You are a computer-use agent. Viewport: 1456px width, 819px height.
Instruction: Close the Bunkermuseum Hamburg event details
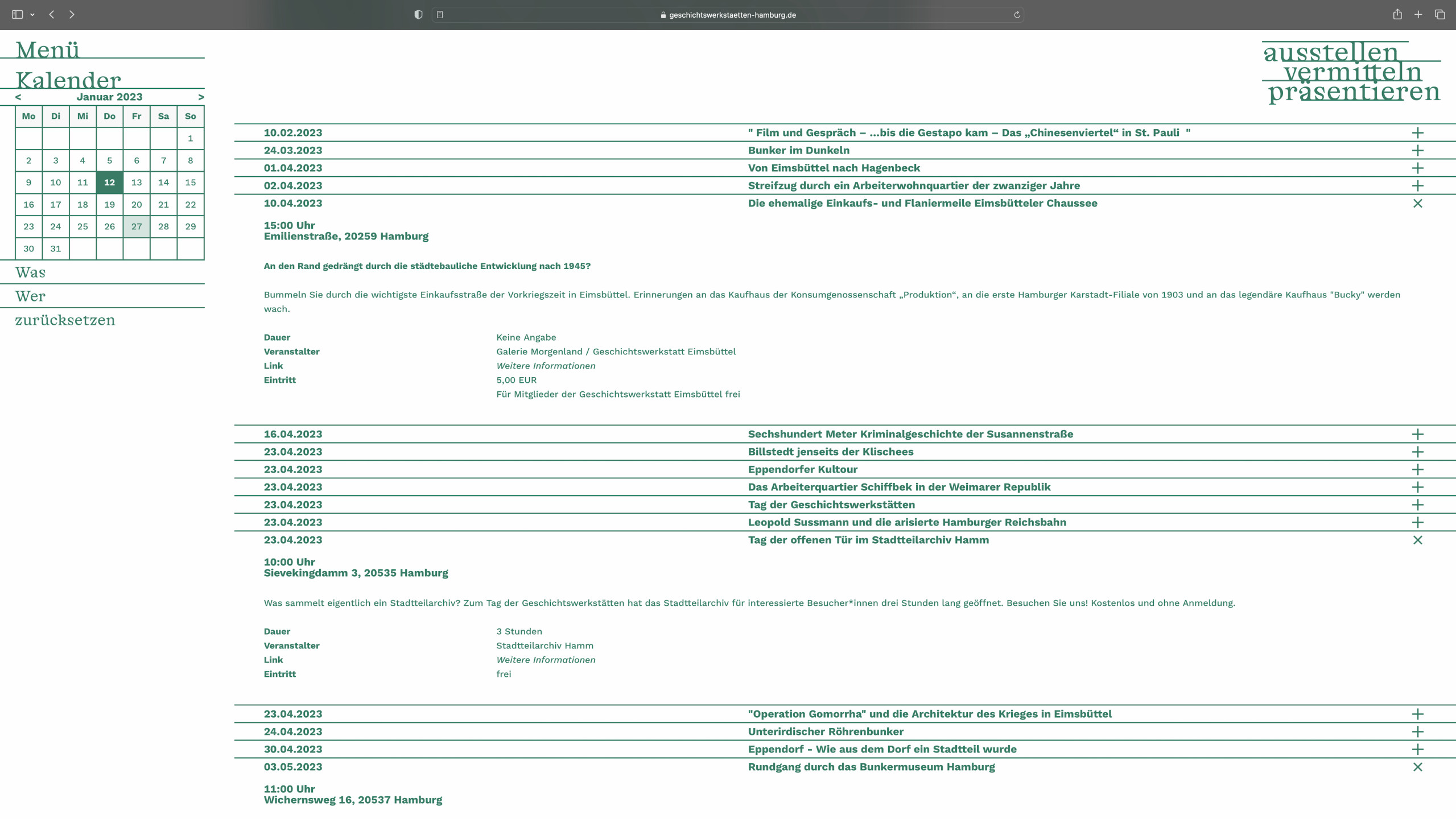click(1417, 767)
